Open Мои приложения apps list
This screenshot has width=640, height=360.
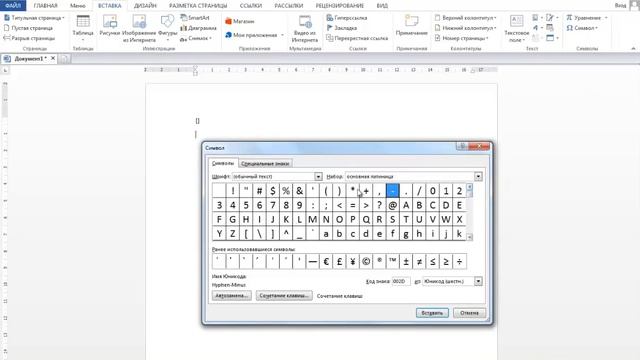tap(254, 35)
